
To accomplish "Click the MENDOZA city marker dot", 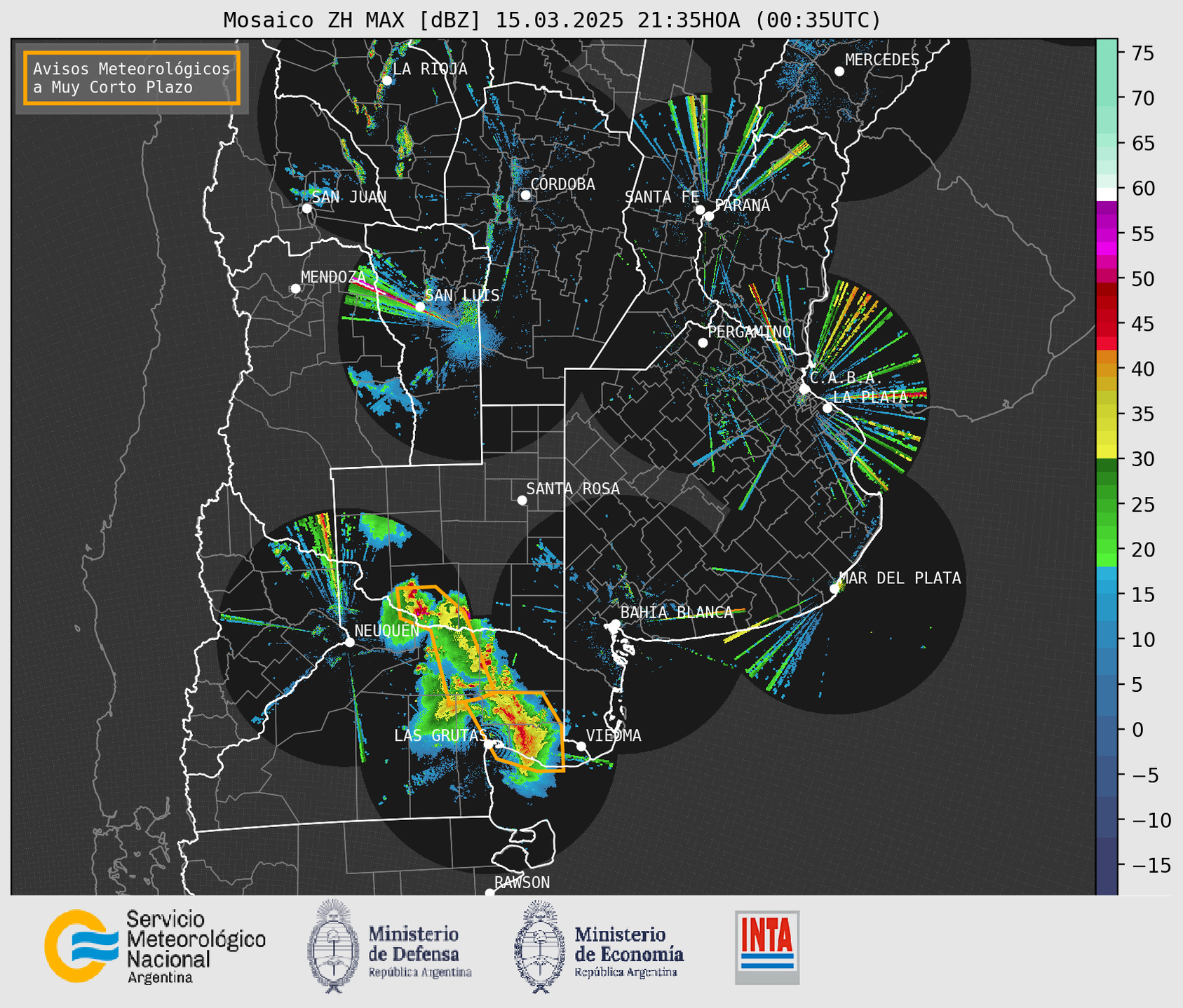I will coord(295,289).
